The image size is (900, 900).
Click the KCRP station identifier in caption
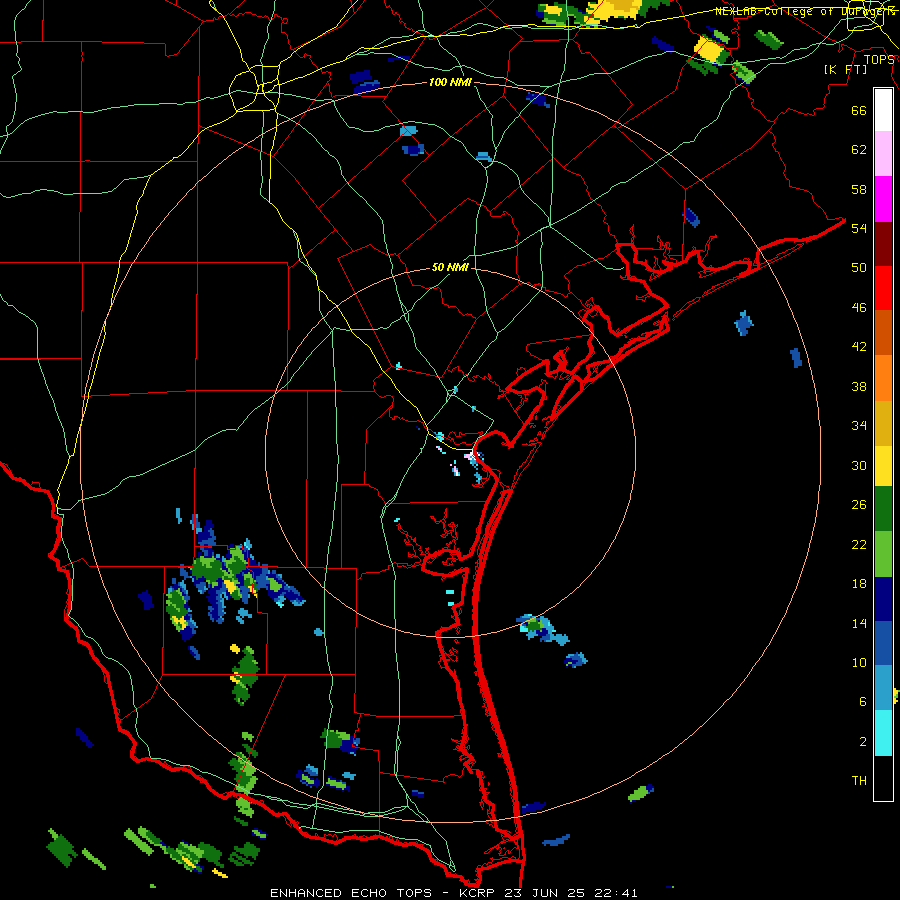476,893
